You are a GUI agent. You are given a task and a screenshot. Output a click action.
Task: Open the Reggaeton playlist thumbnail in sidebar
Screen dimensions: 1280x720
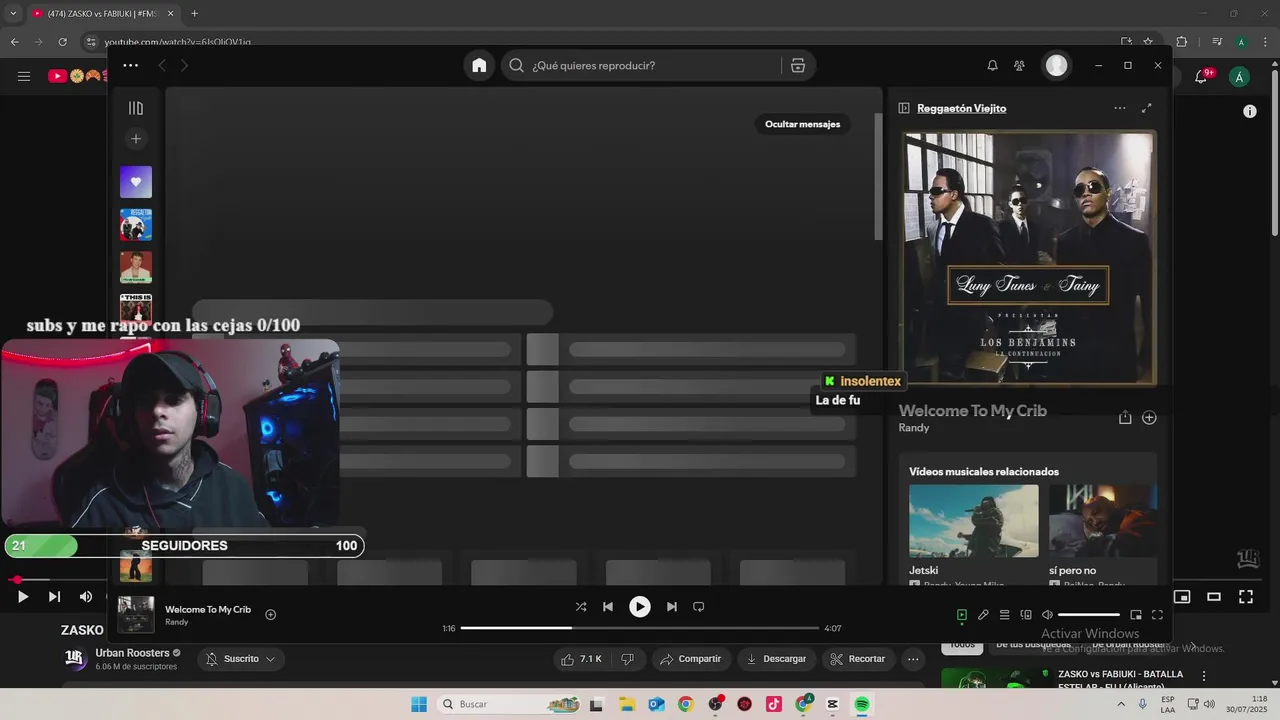(x=136, y=224)
